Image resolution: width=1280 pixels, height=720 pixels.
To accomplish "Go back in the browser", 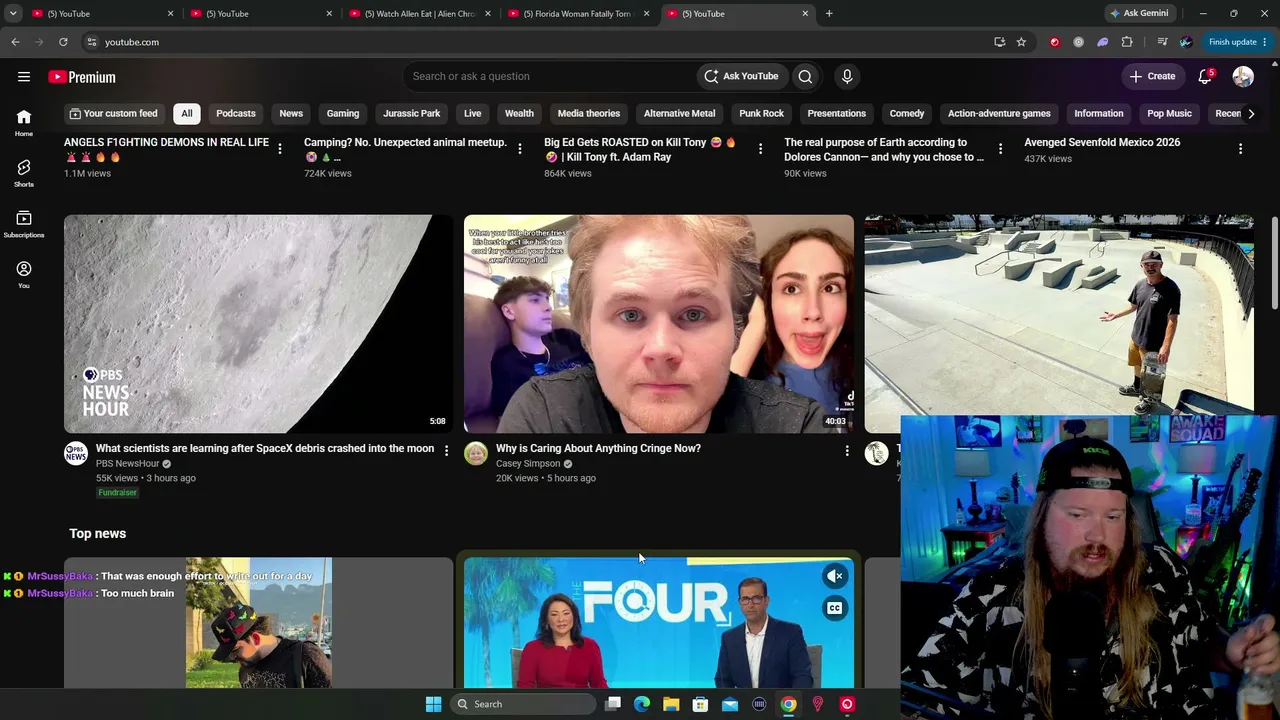I will (15, 42).
